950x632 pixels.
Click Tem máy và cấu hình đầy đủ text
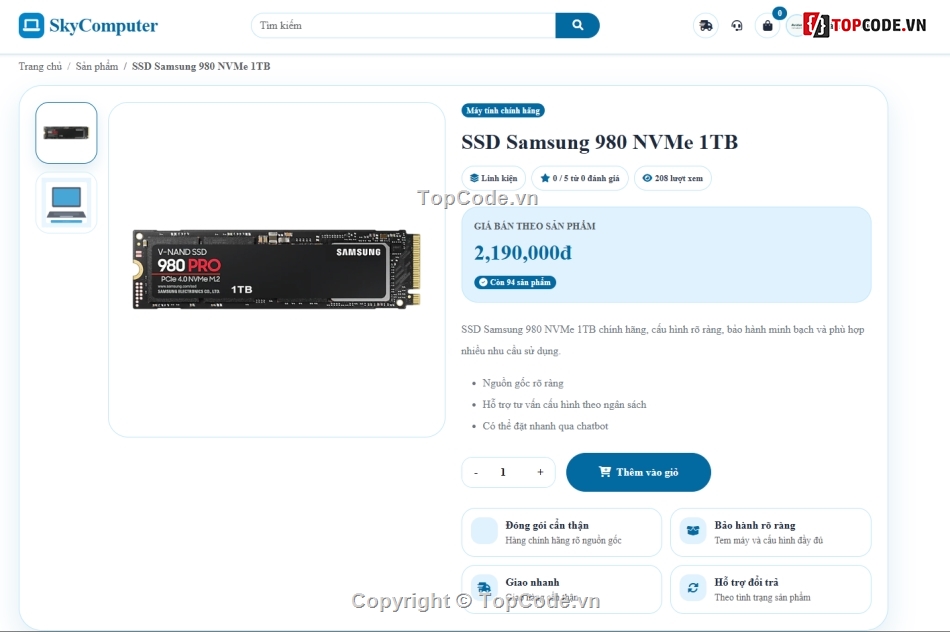coord(768,541)
